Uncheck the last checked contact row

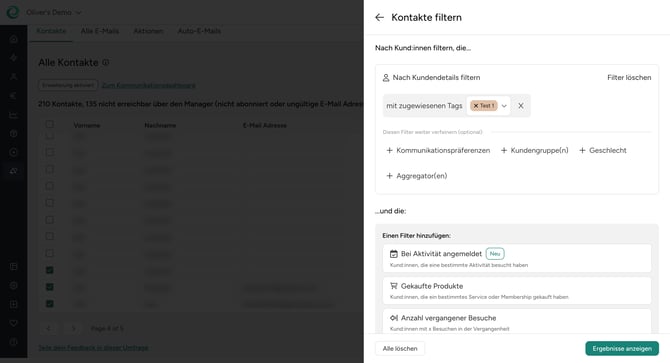50,304
